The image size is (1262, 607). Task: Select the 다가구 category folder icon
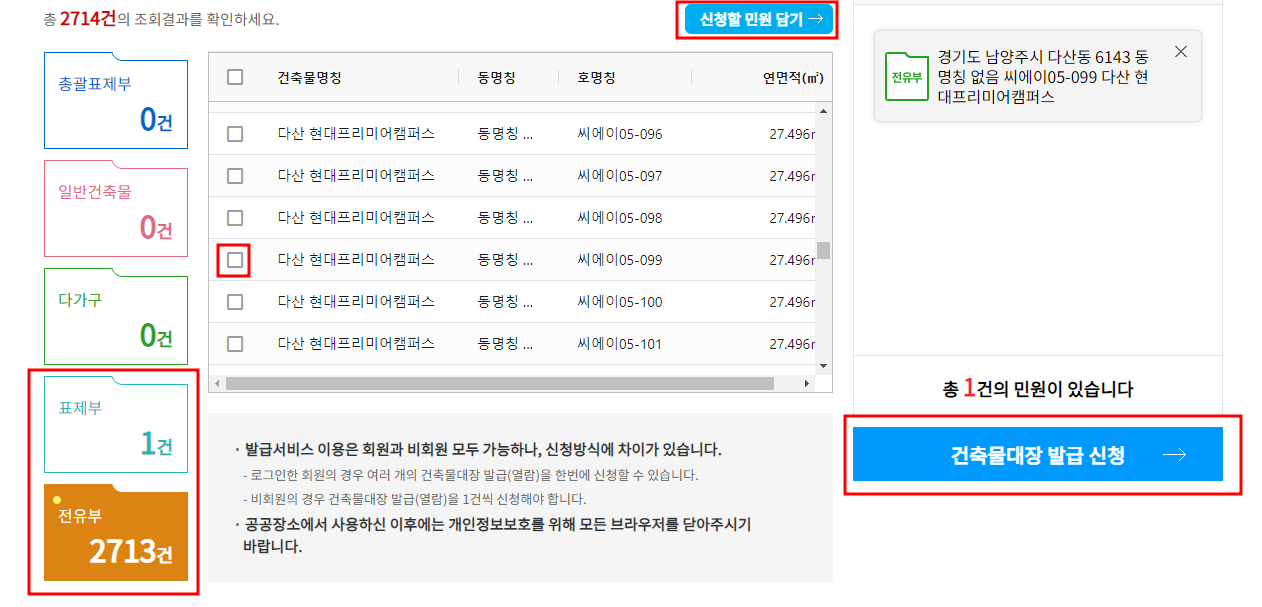[x=114, y=315]
